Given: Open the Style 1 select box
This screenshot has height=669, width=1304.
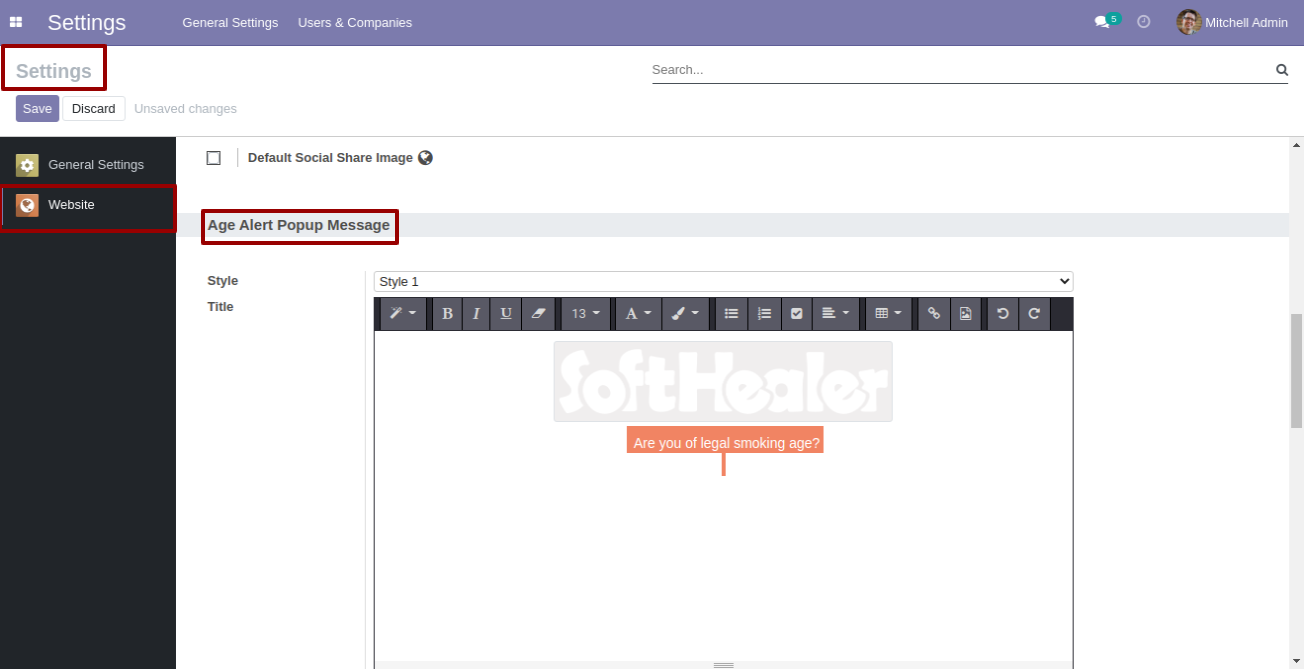Looking at the screenshot, I should [723, 281].
